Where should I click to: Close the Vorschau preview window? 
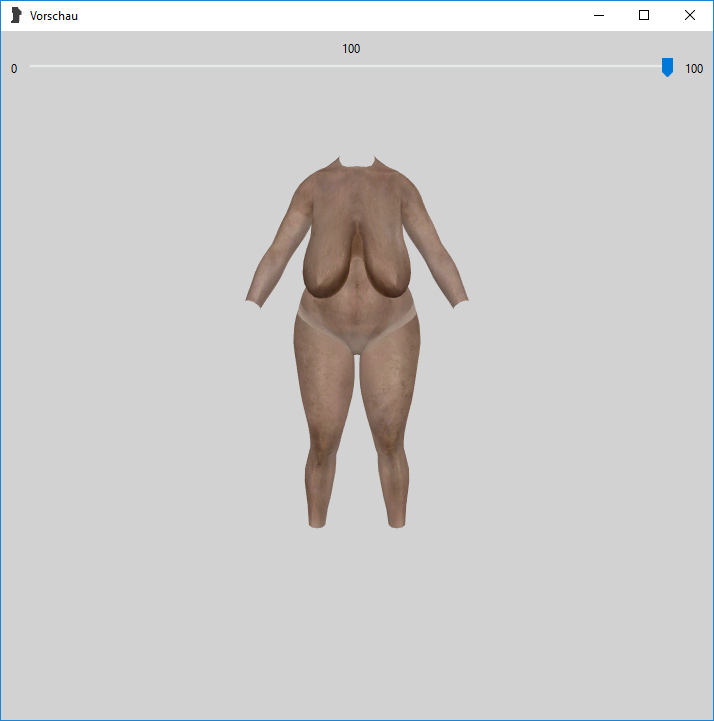click(690, 16)
